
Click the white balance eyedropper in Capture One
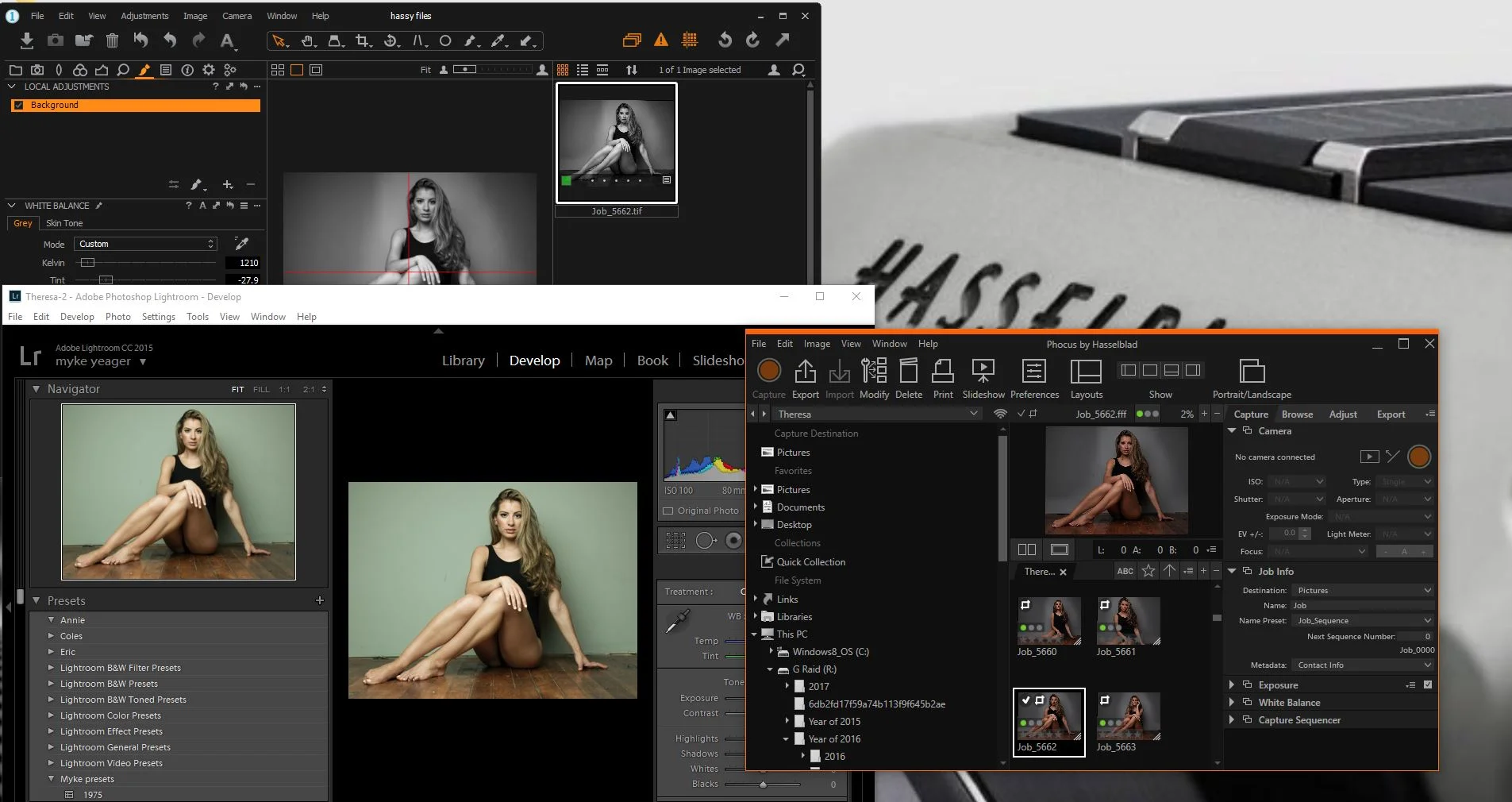pyautogui.click(x=241, y=244)
